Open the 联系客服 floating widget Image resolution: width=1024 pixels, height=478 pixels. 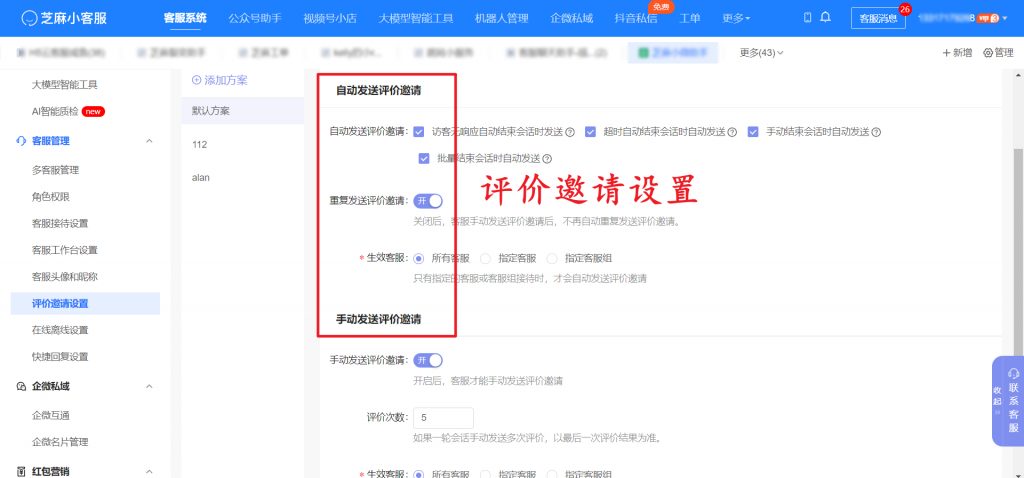[x=1013, y=401]
